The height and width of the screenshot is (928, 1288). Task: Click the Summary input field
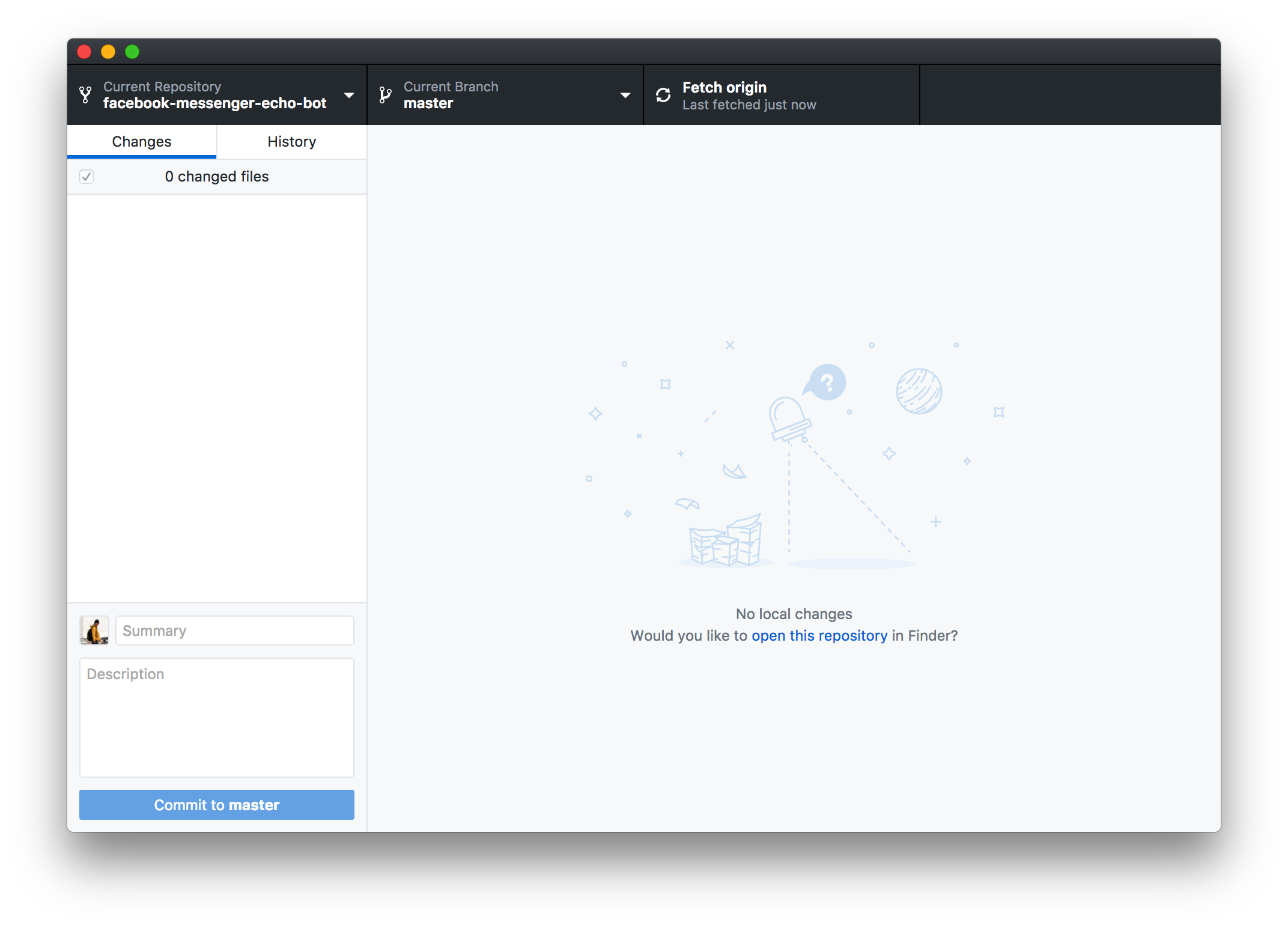click(234, 630)
